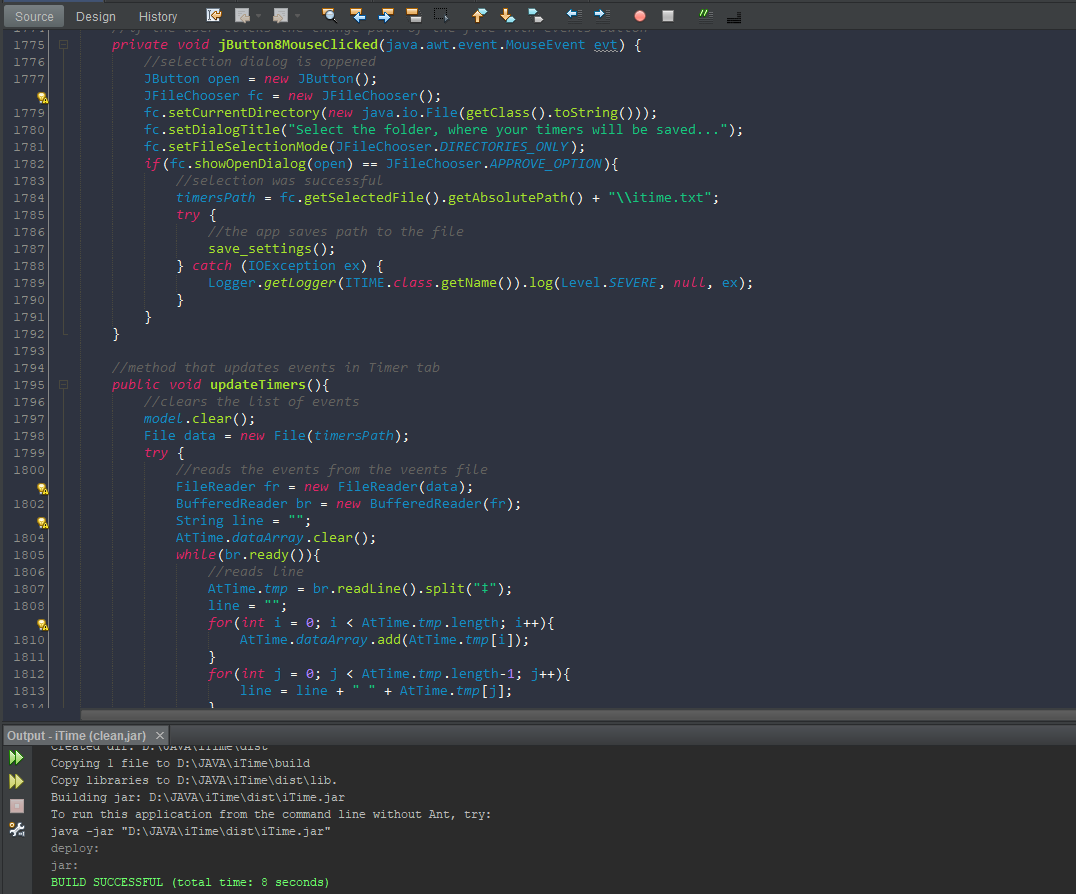
Task: Close the Output iTime tab
Action: pos(160,735)
